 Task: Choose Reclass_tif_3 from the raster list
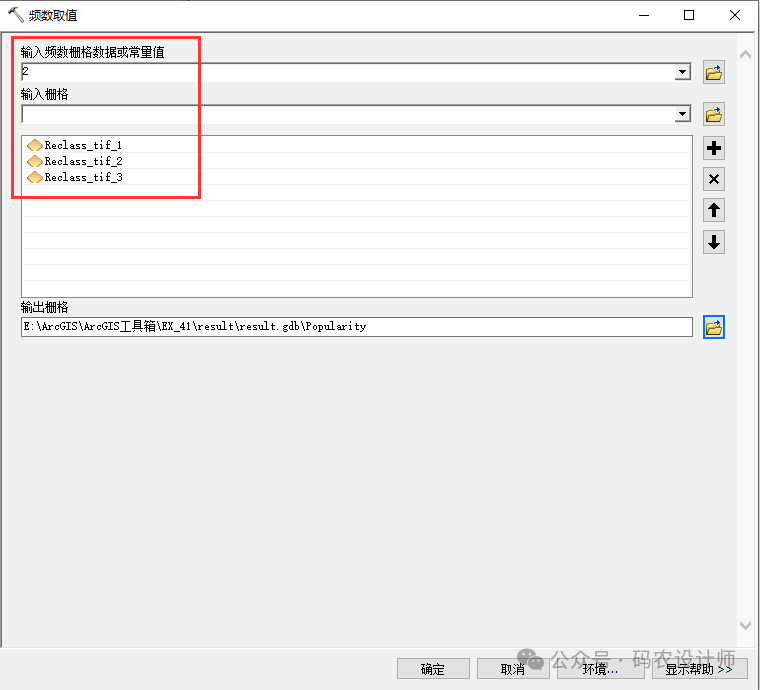[x=82, y=177]
